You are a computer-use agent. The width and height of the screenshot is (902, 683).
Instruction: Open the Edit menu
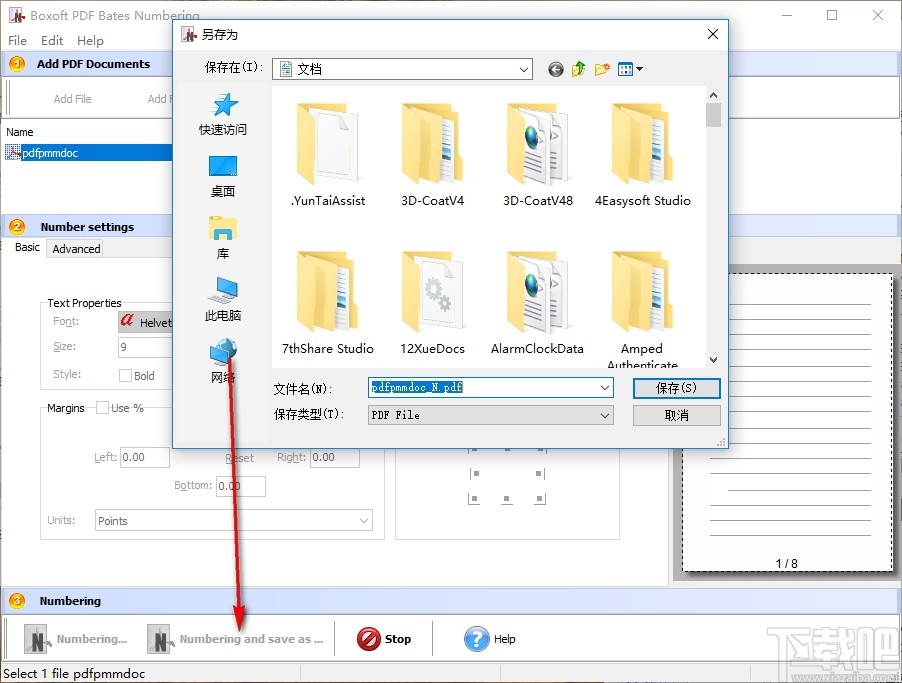pos(51,40)
